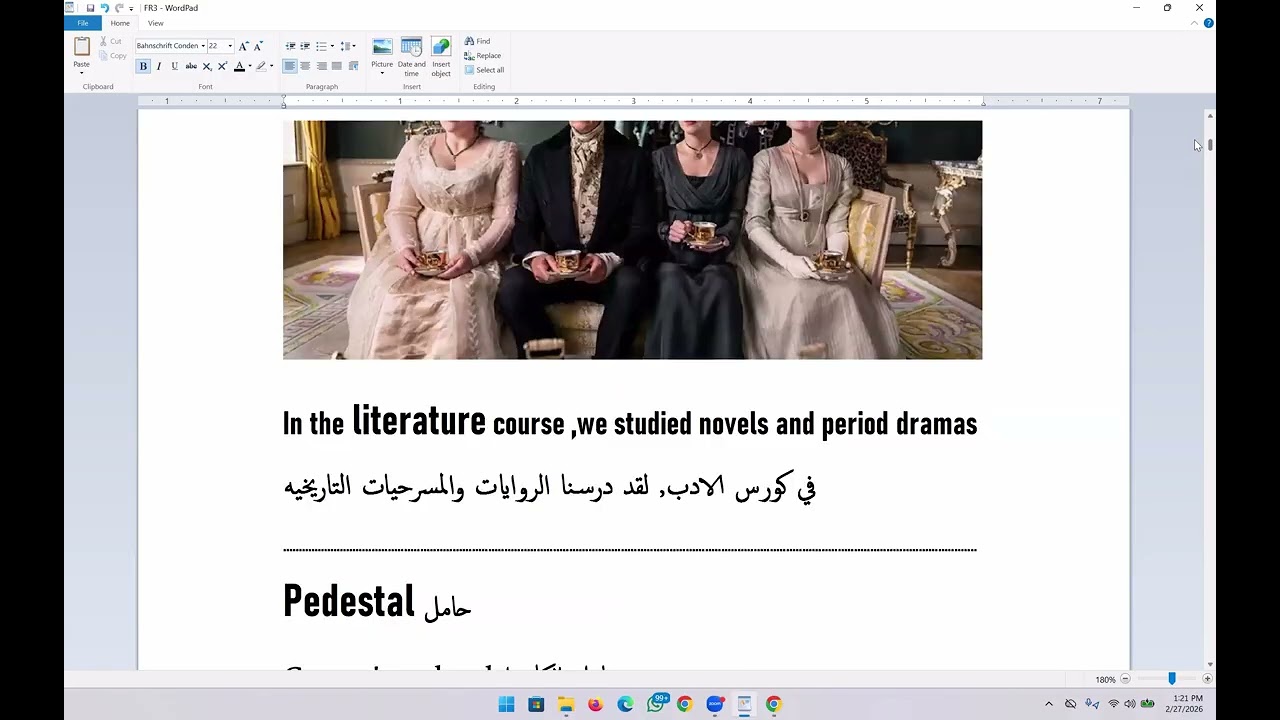
Task: Click Find in the Editing group
Action: [477, 41]
